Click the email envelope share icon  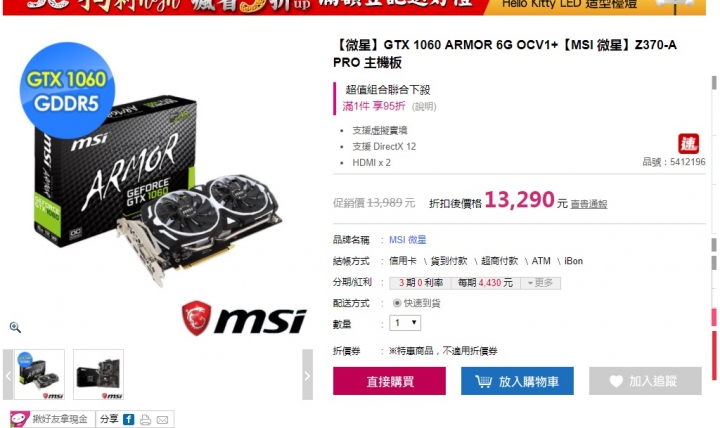click(x=162, y=420)
